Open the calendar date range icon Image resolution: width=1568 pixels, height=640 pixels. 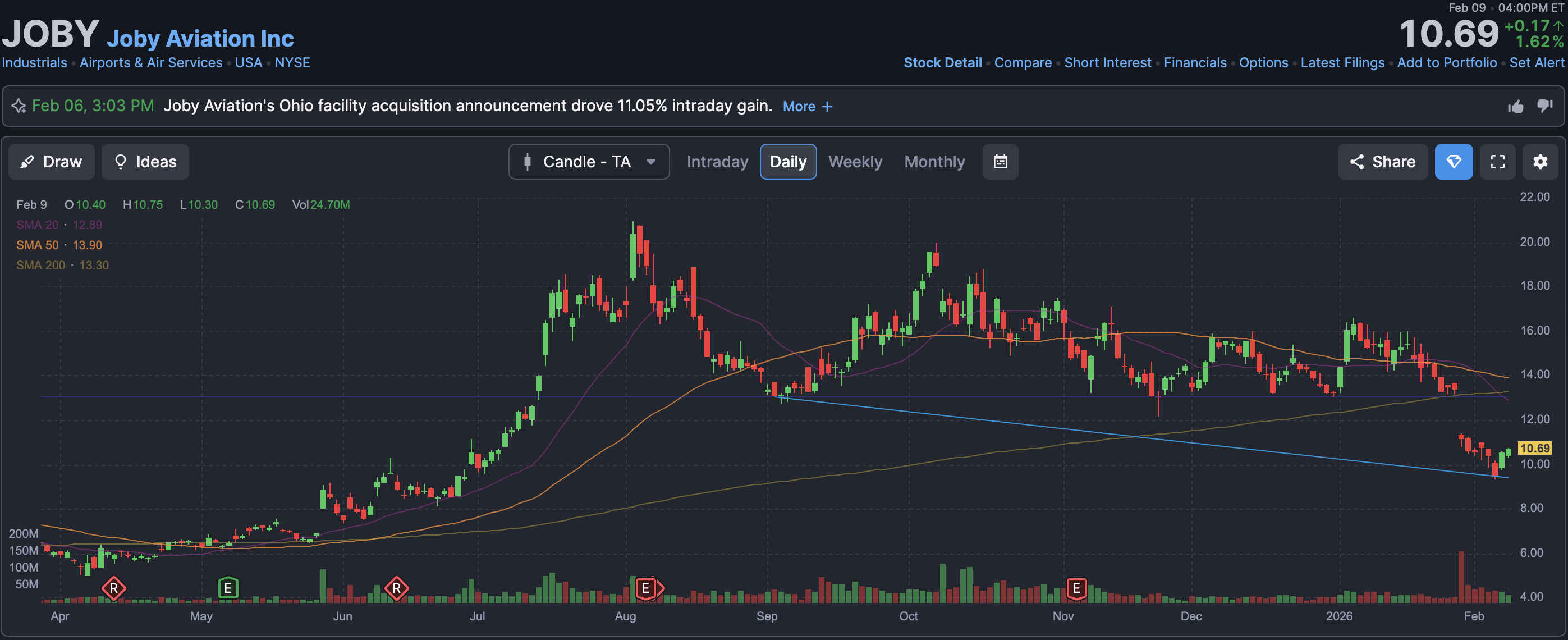pos(1000,162)
